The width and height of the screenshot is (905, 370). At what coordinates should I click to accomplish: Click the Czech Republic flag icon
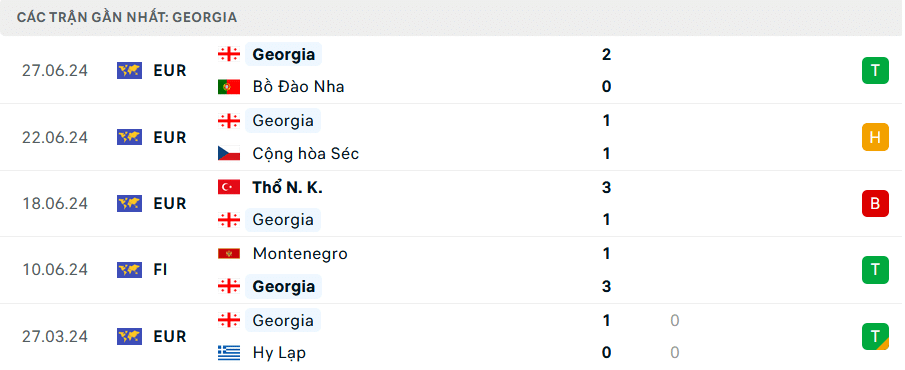[x=229, y=154]
